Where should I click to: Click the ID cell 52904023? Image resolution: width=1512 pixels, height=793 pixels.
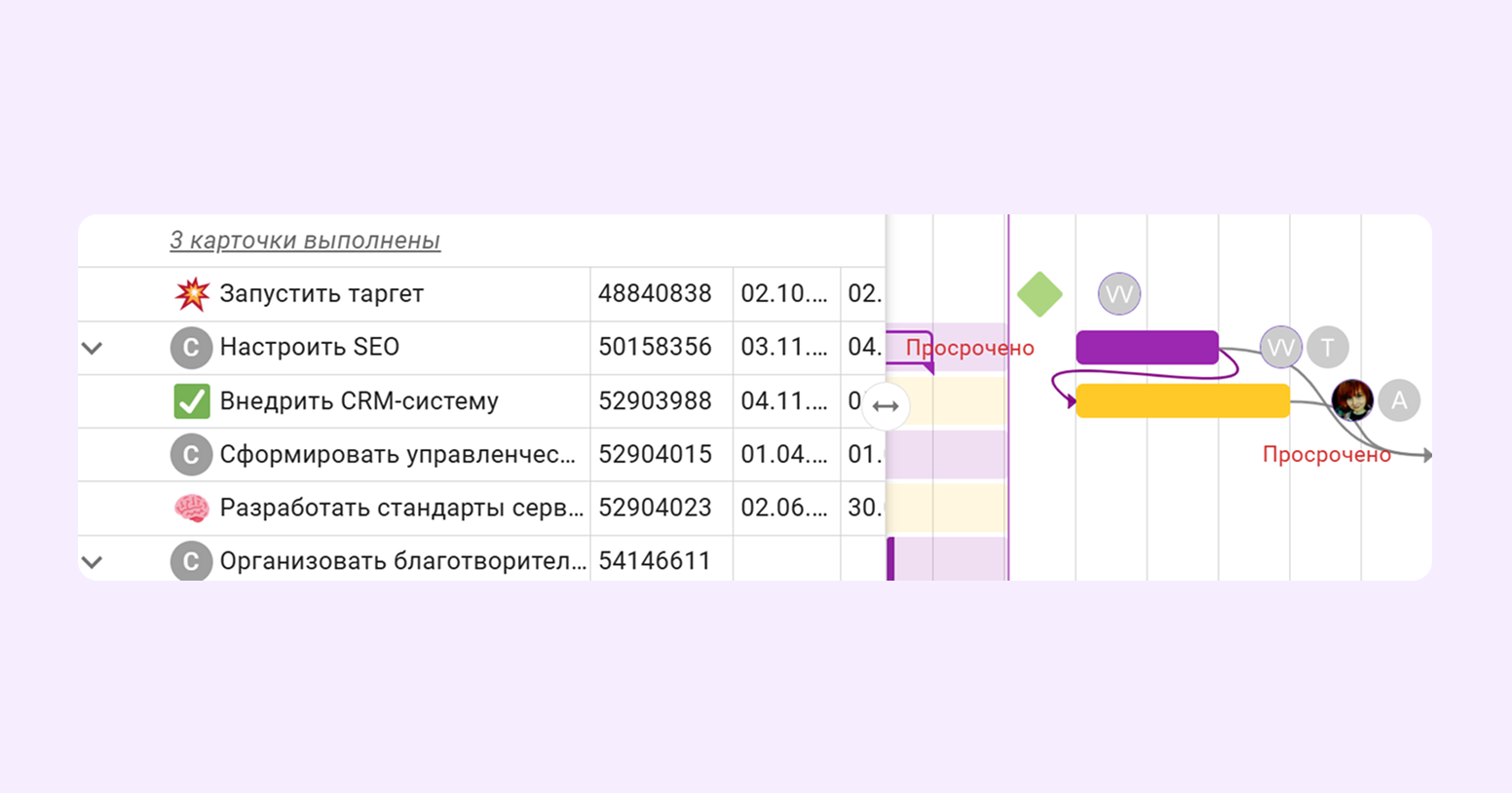click(655, 508)
